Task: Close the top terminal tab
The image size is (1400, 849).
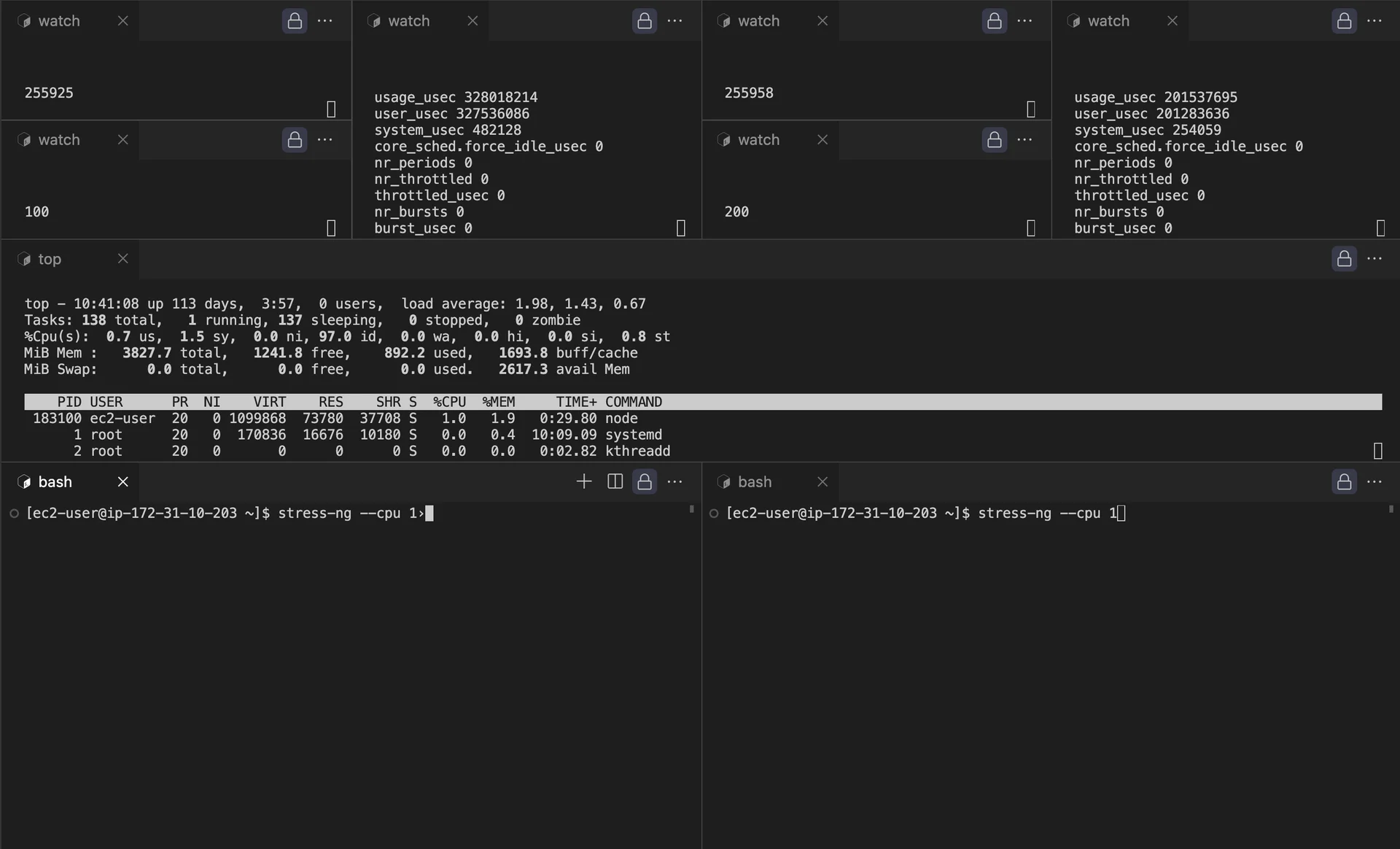Action: pyautogui.click(x=122, y=259)
